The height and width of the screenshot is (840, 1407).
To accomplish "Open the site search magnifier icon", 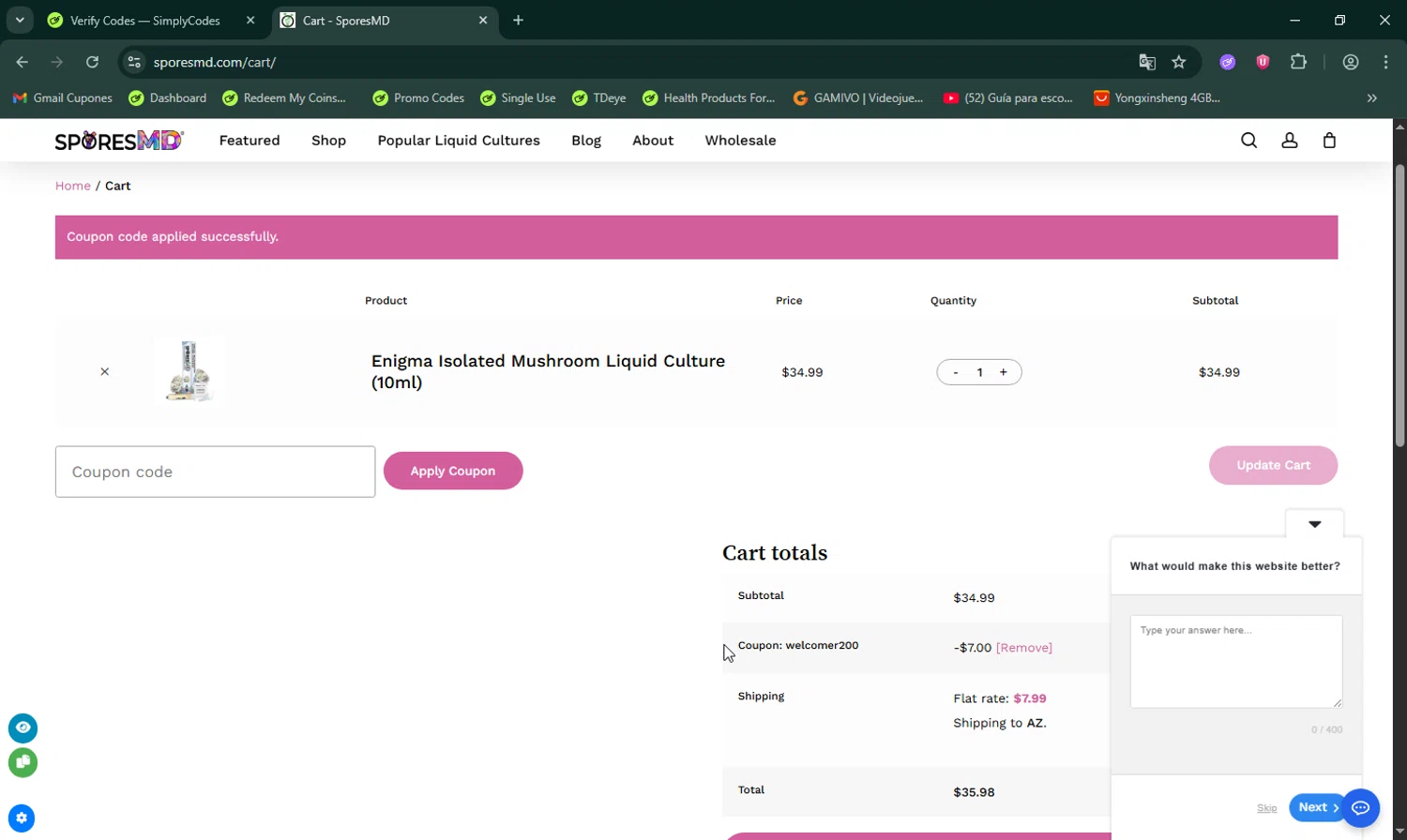I will pyautogui.click(x=1248, y=141).
